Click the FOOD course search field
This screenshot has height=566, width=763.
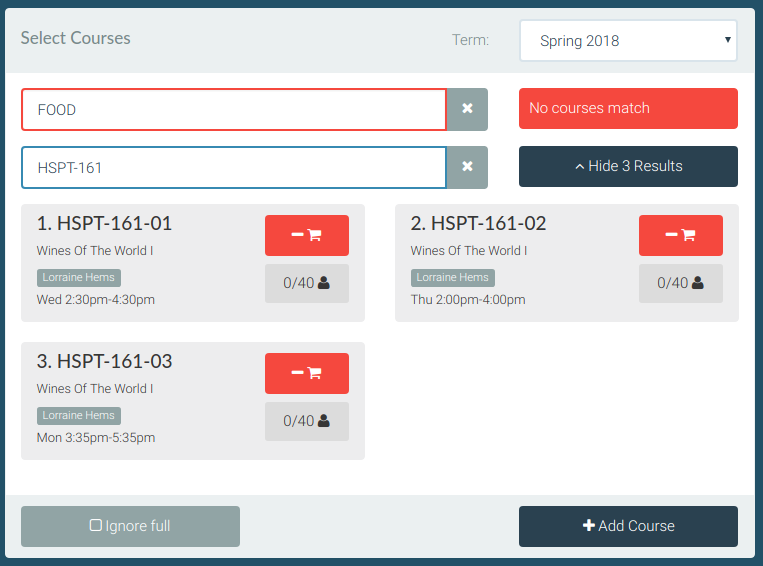pyautogui.click(x=234, y=110)
